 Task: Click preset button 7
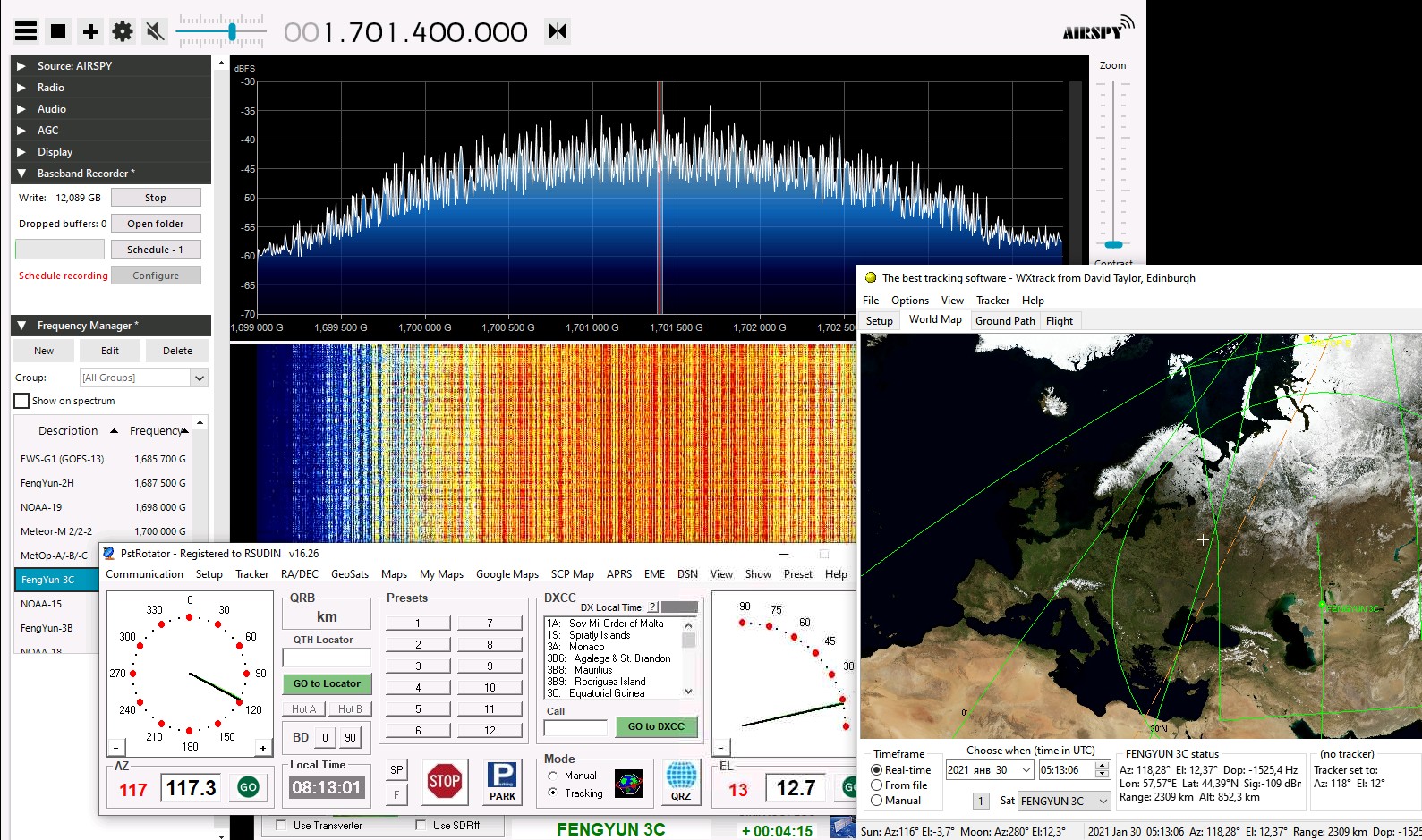[490, 623]
